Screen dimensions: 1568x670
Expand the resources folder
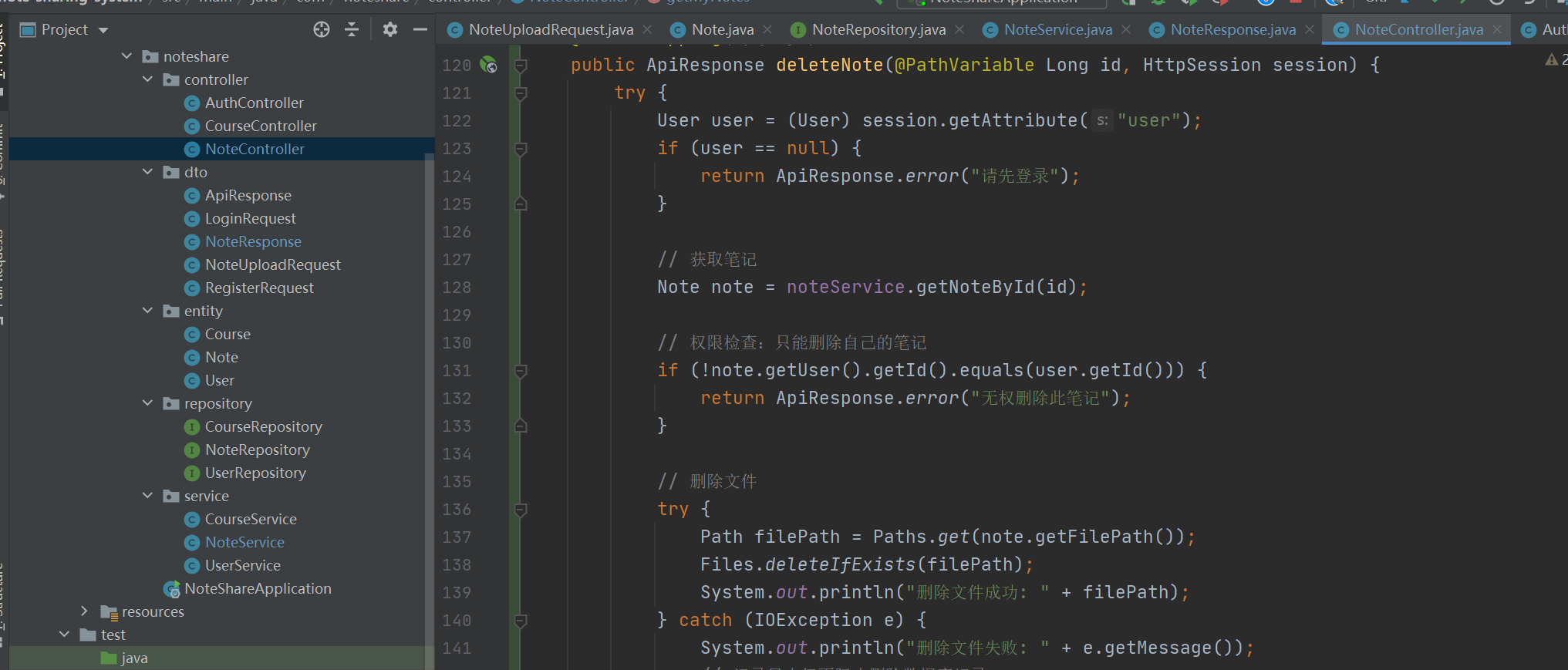tap(85, 611)
